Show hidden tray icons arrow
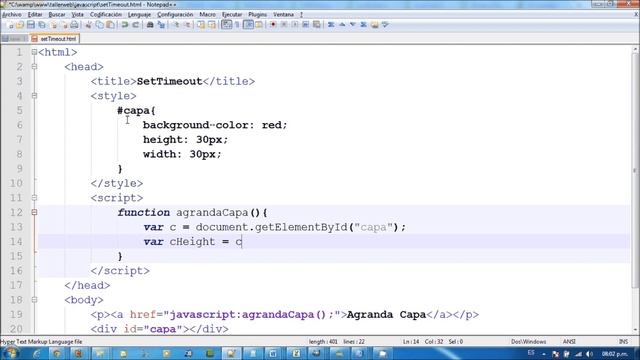 coord(544,354)
